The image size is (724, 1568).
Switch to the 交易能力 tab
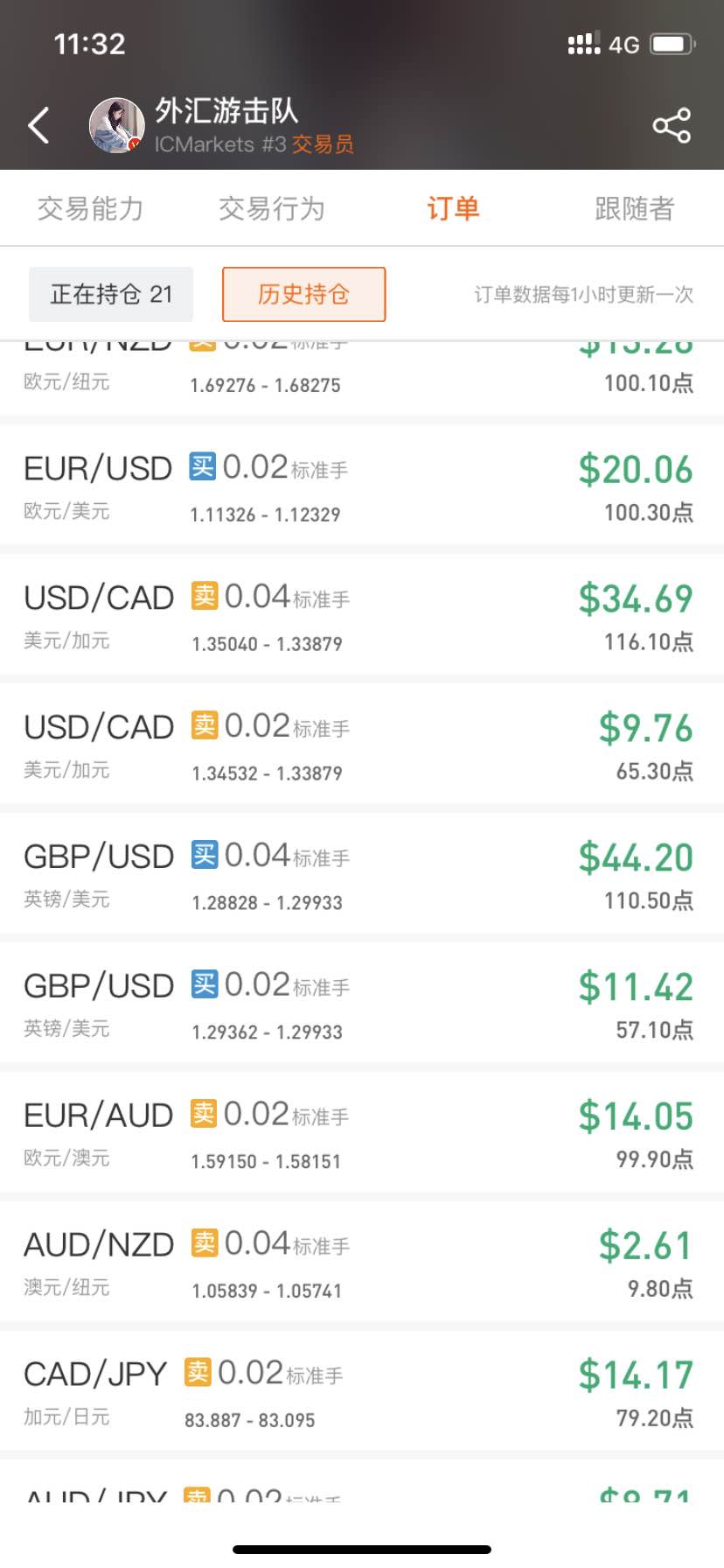click(x=90, y=208)
